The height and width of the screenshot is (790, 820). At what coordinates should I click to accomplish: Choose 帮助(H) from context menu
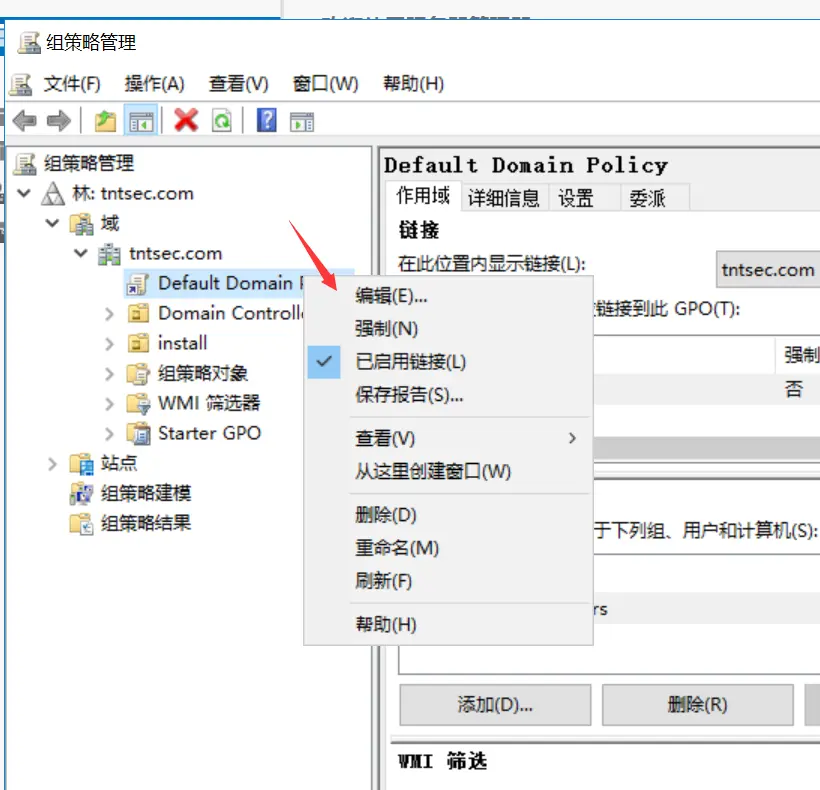point(448,624)
